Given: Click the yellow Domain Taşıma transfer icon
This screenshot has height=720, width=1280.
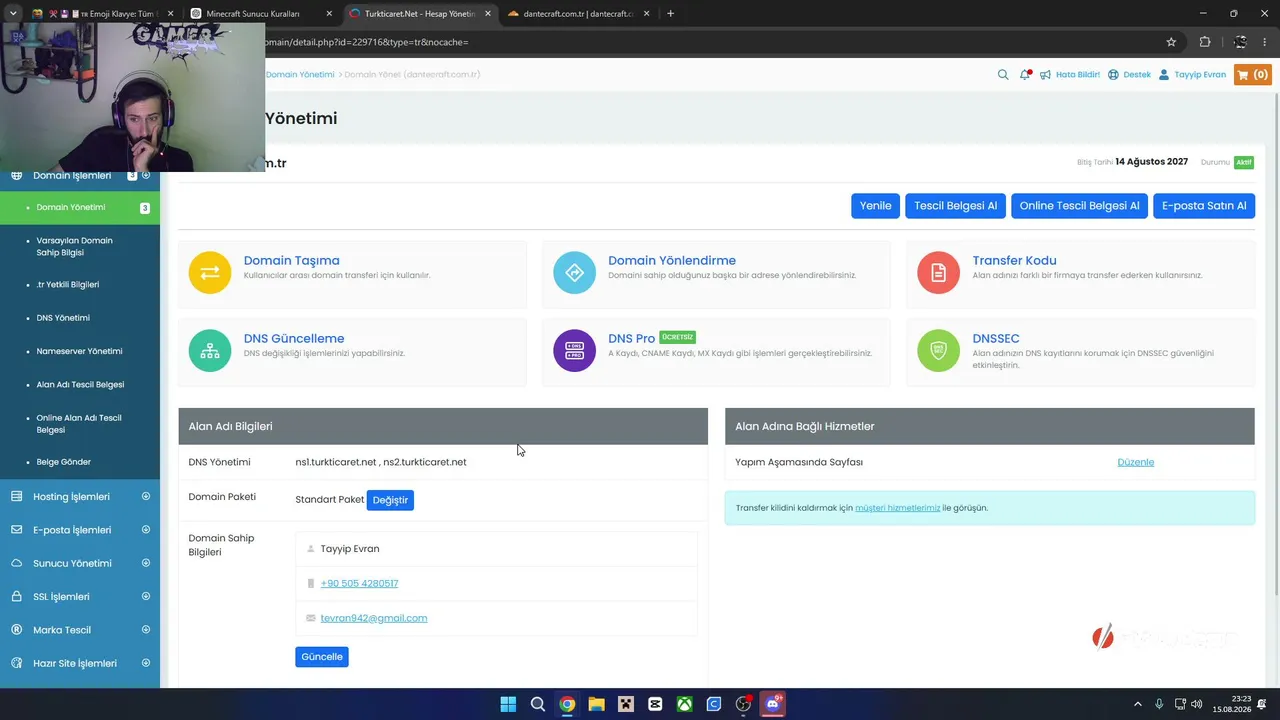Looking at the screenshot, I should [210, 273].
